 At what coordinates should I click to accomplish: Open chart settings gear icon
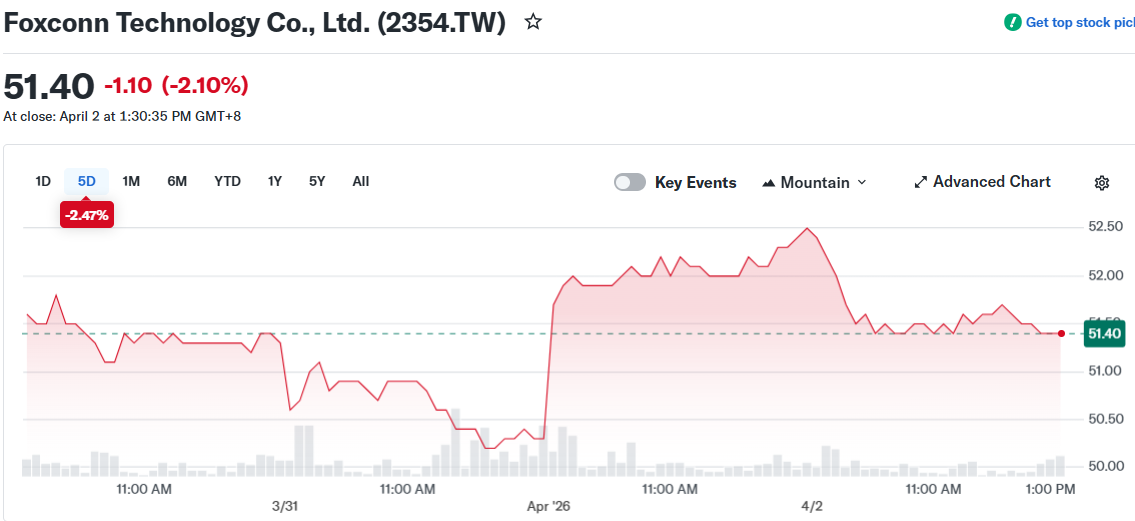click(x=1102, y=183)
